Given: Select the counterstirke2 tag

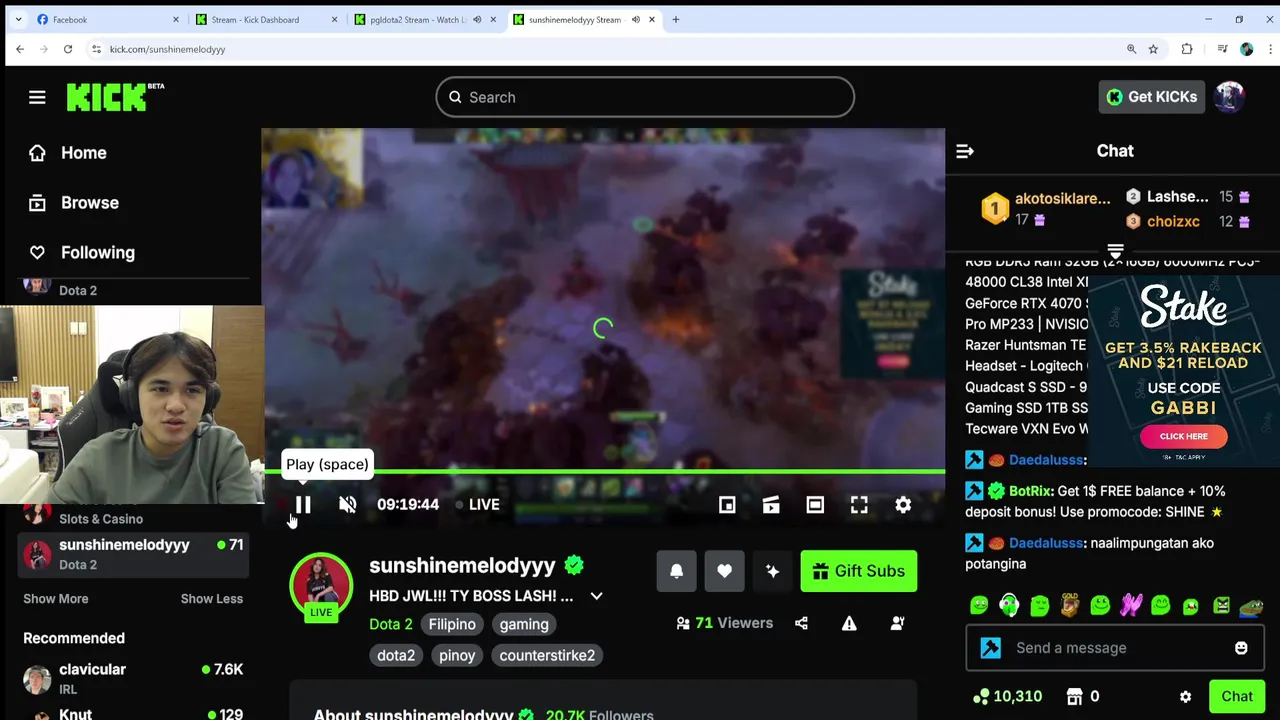Looking at the screenshot, I should coord(547,655).
